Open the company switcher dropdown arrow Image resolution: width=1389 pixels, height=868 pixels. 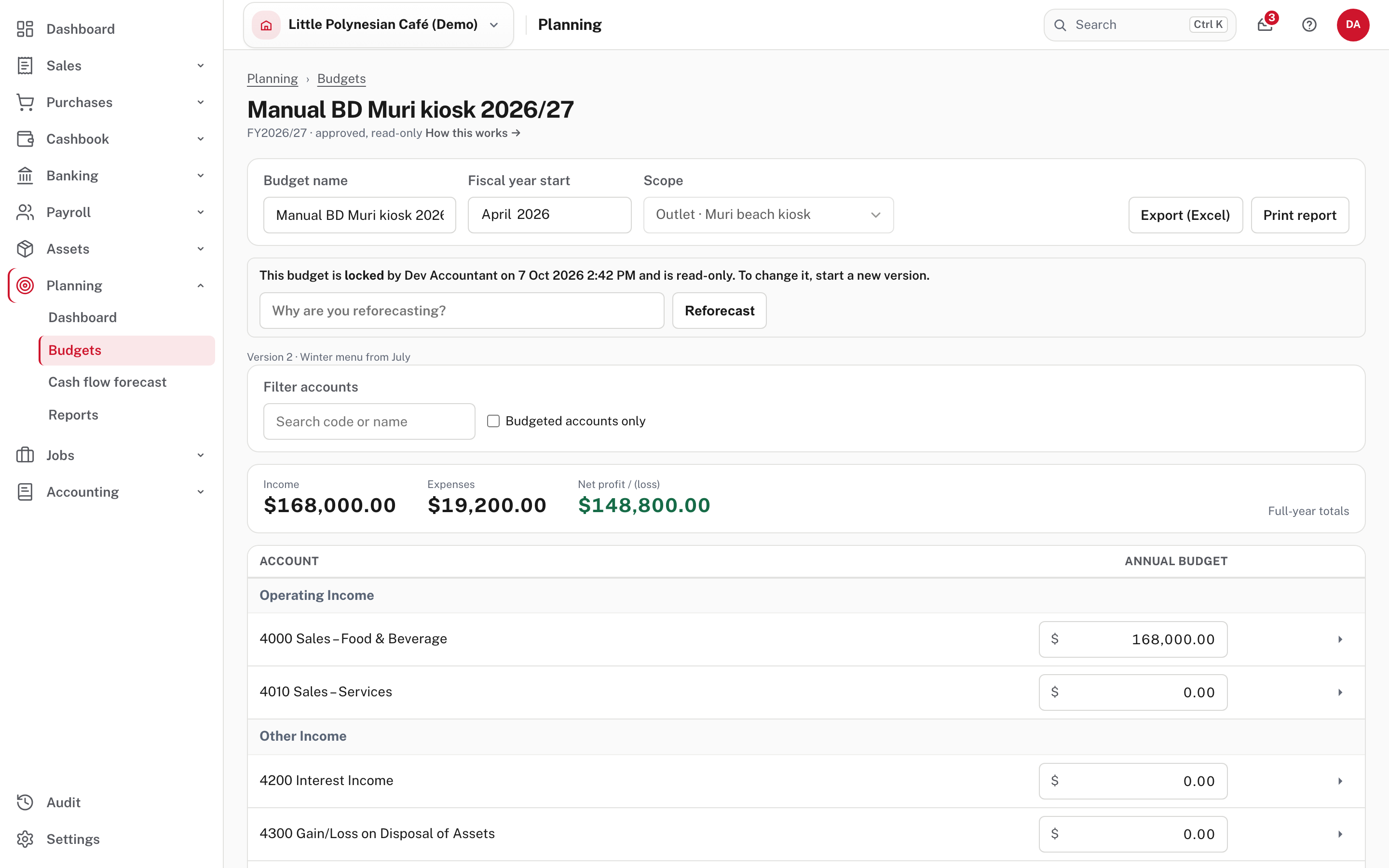tap(493, 25)
